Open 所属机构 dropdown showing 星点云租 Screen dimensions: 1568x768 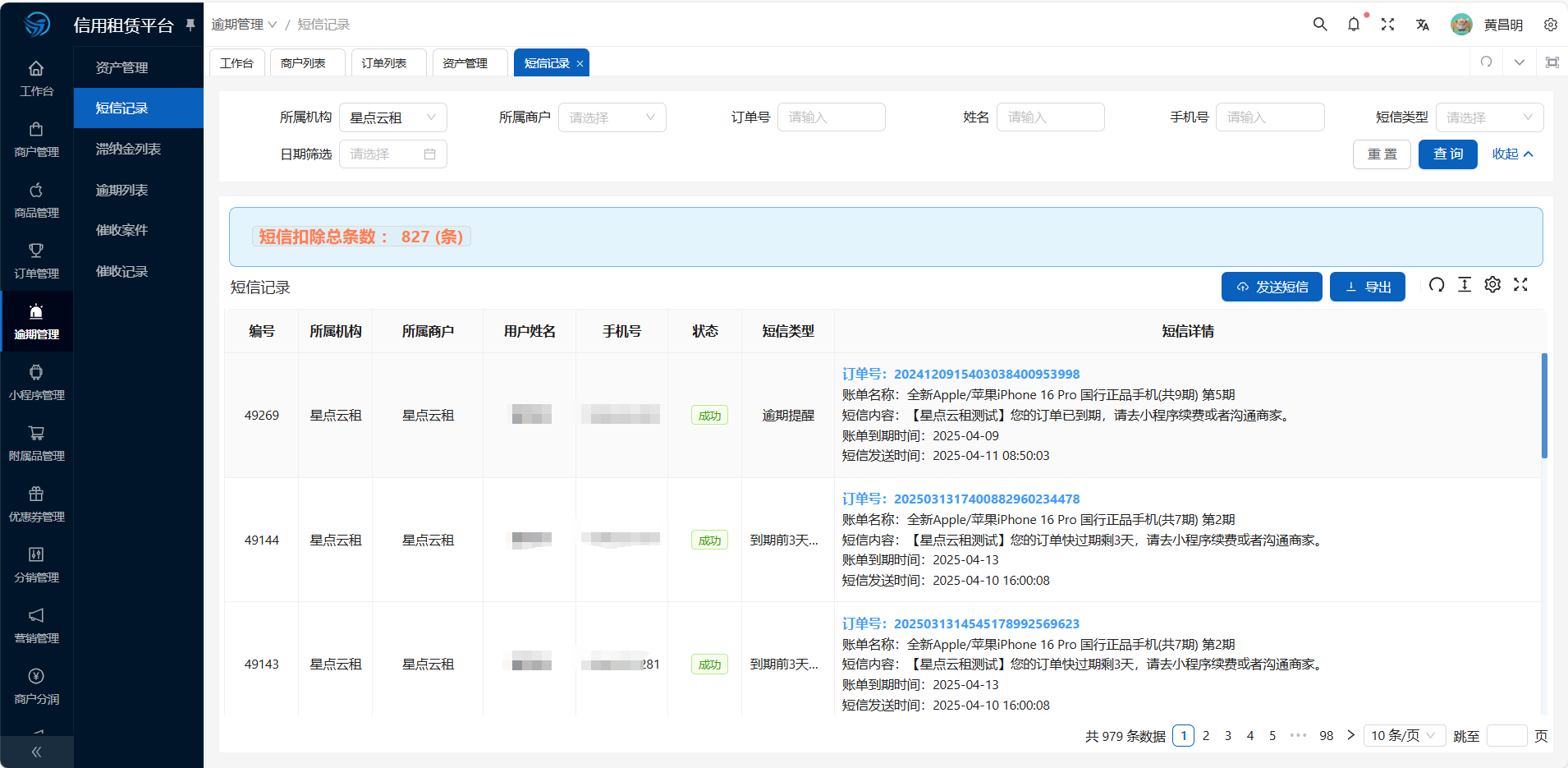(x=393, y=117)
